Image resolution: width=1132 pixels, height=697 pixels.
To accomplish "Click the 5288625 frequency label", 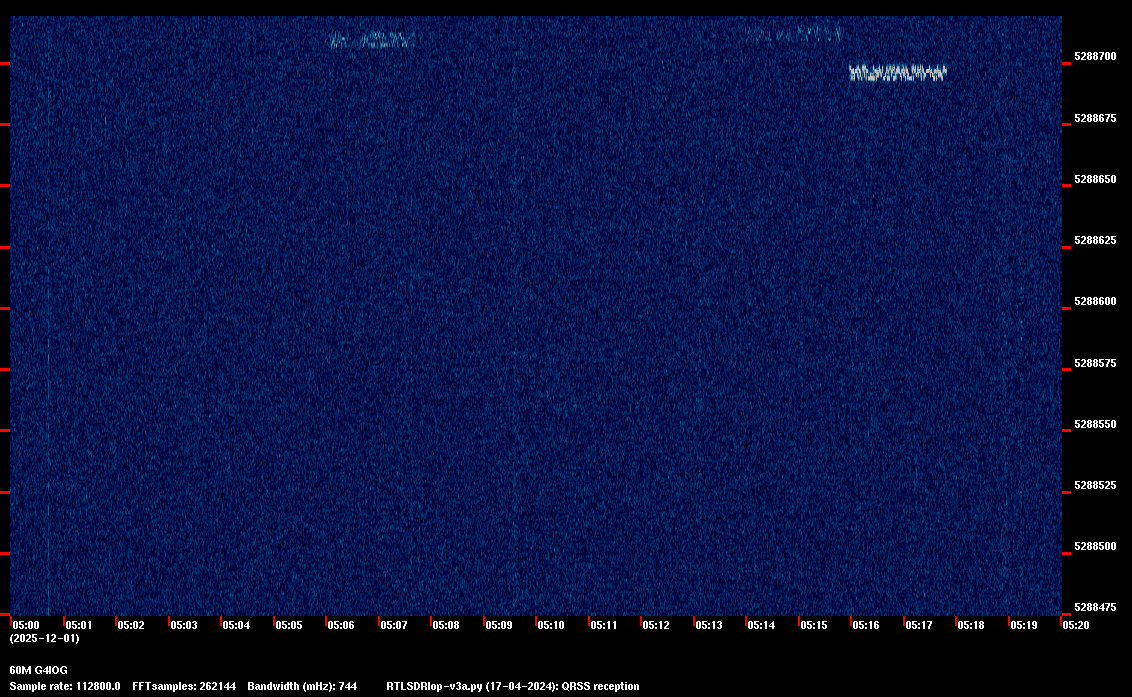I will (1095, 240).
